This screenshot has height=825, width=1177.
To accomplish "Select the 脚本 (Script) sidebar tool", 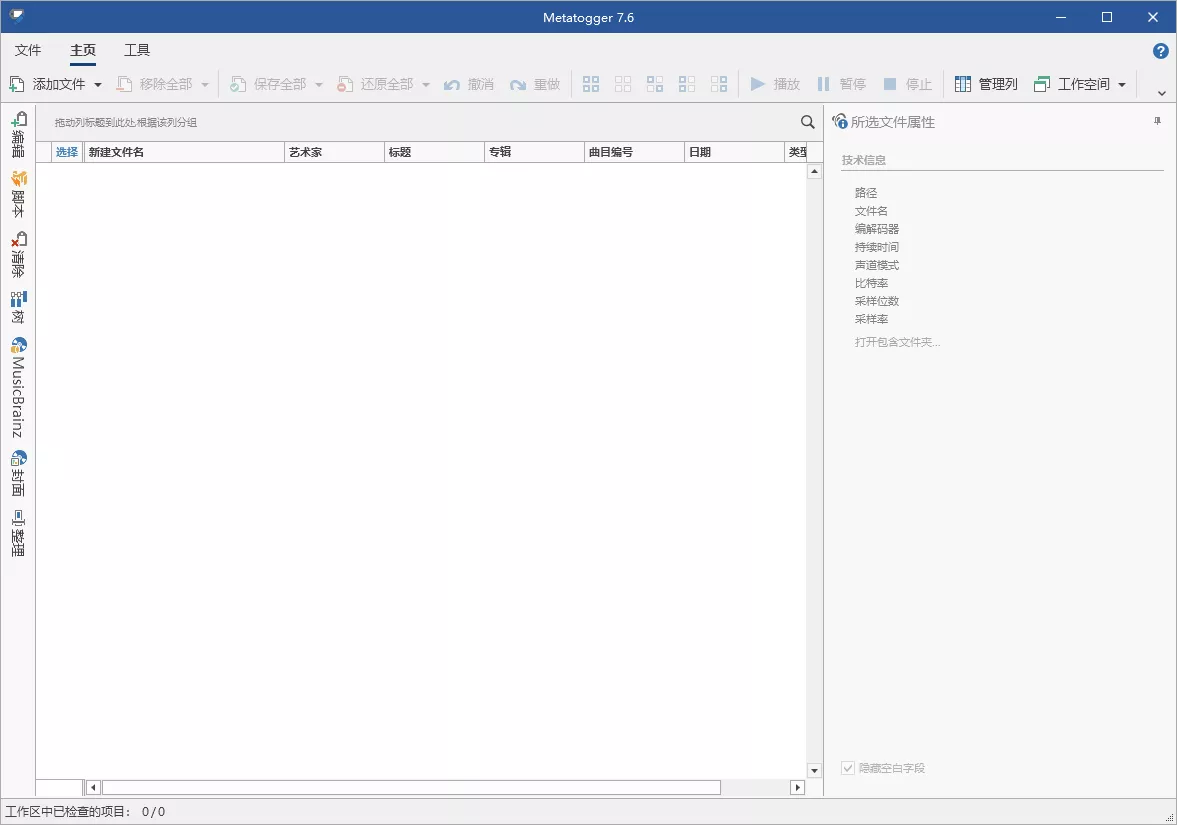I will pos(17,191).
